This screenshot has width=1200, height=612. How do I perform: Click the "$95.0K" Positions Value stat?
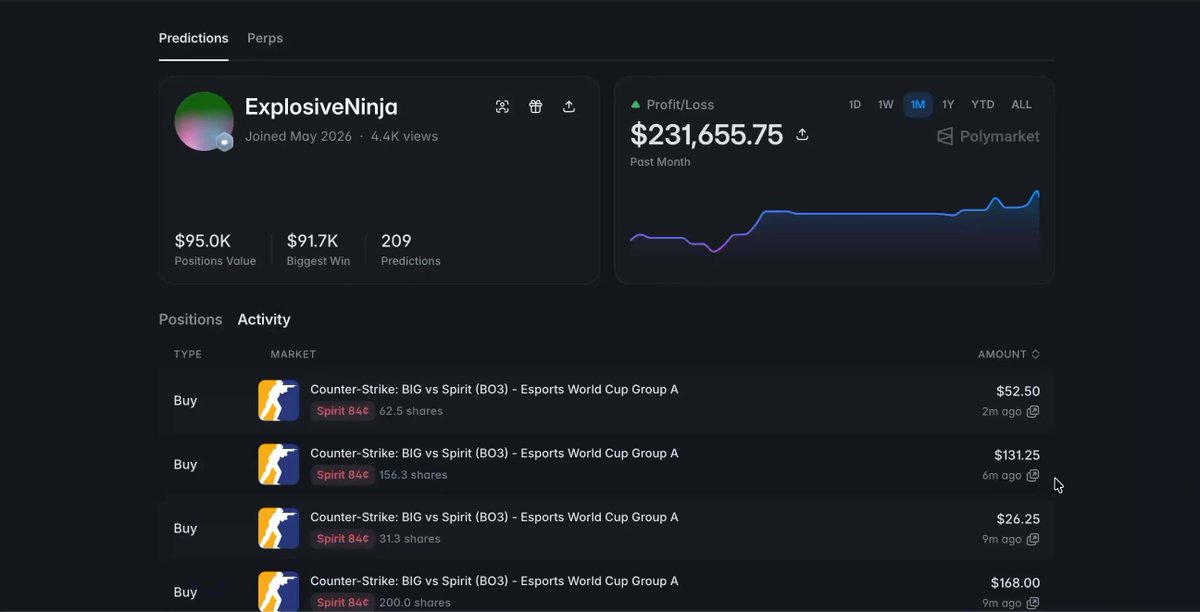(215, 249)
